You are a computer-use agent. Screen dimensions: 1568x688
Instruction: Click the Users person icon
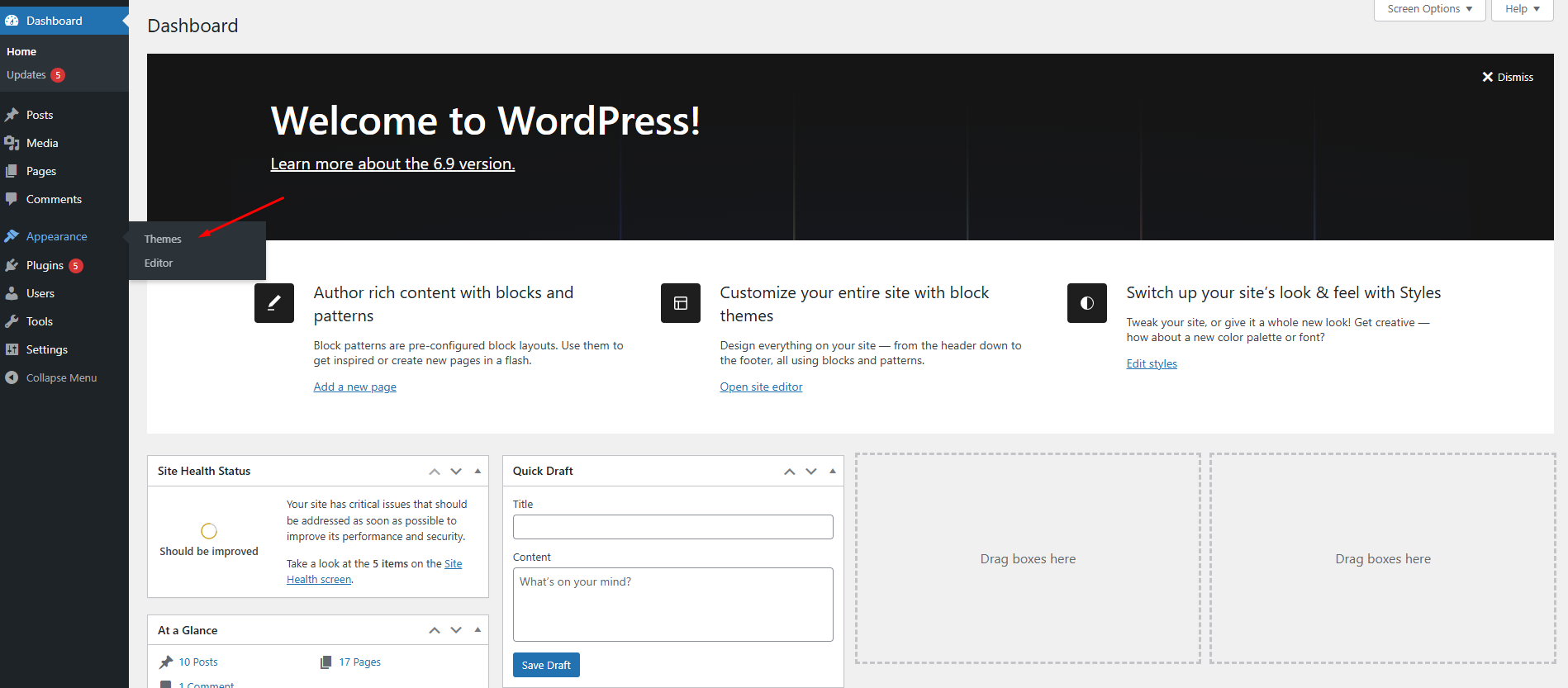point(12,293)
